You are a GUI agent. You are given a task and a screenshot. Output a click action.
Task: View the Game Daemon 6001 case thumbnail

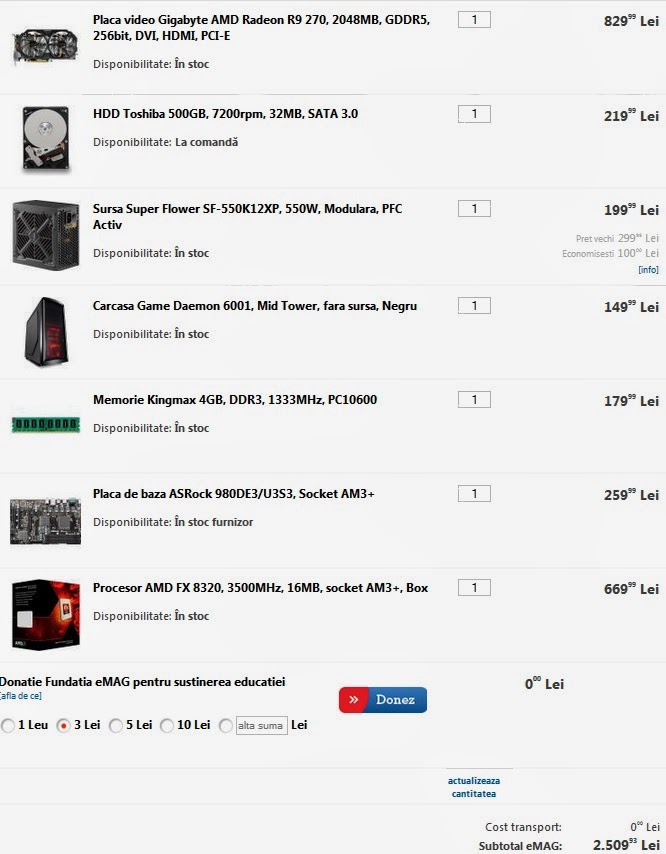[x=46, y=331]
